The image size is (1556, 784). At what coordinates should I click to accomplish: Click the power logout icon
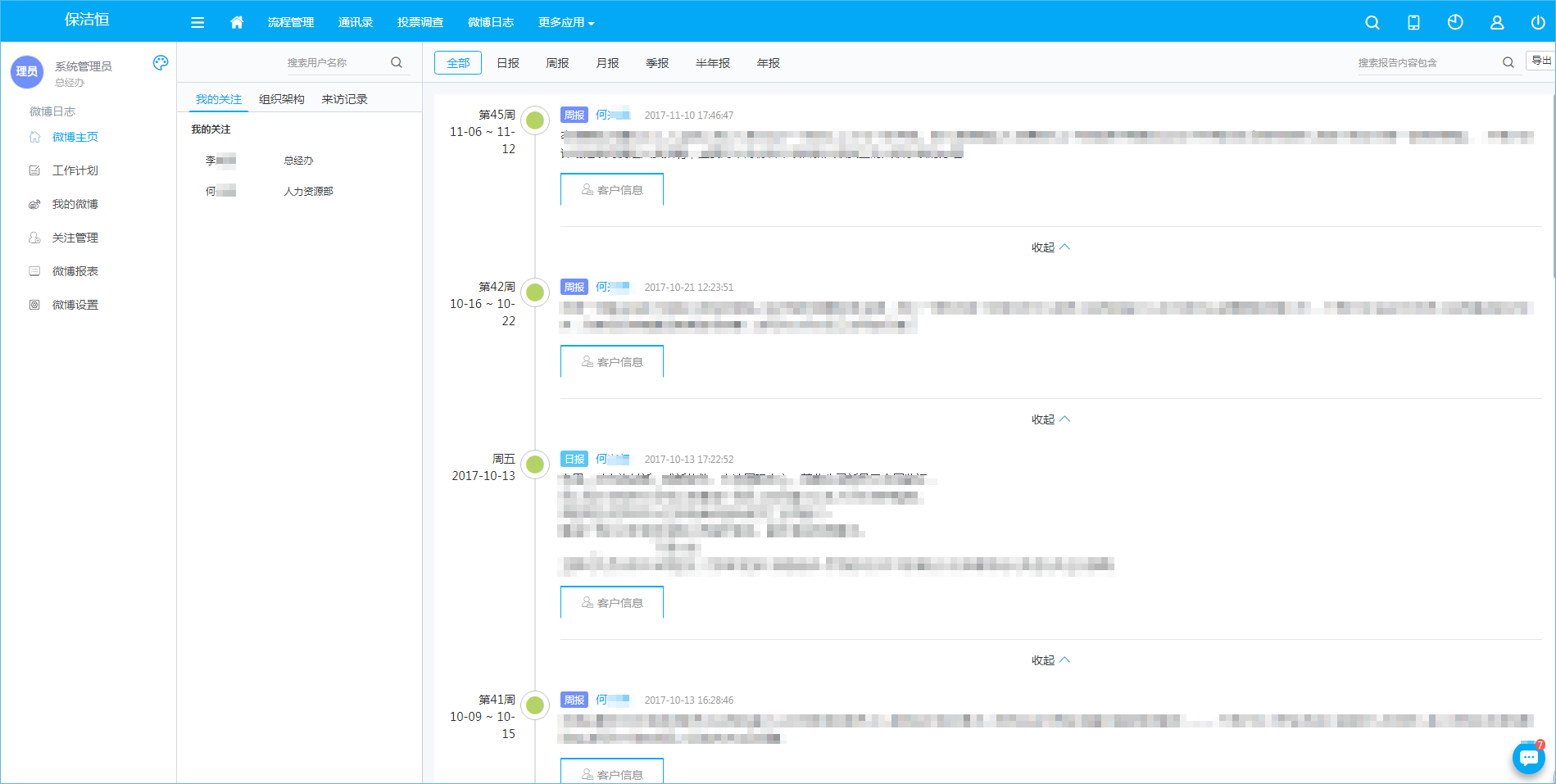1537,23
